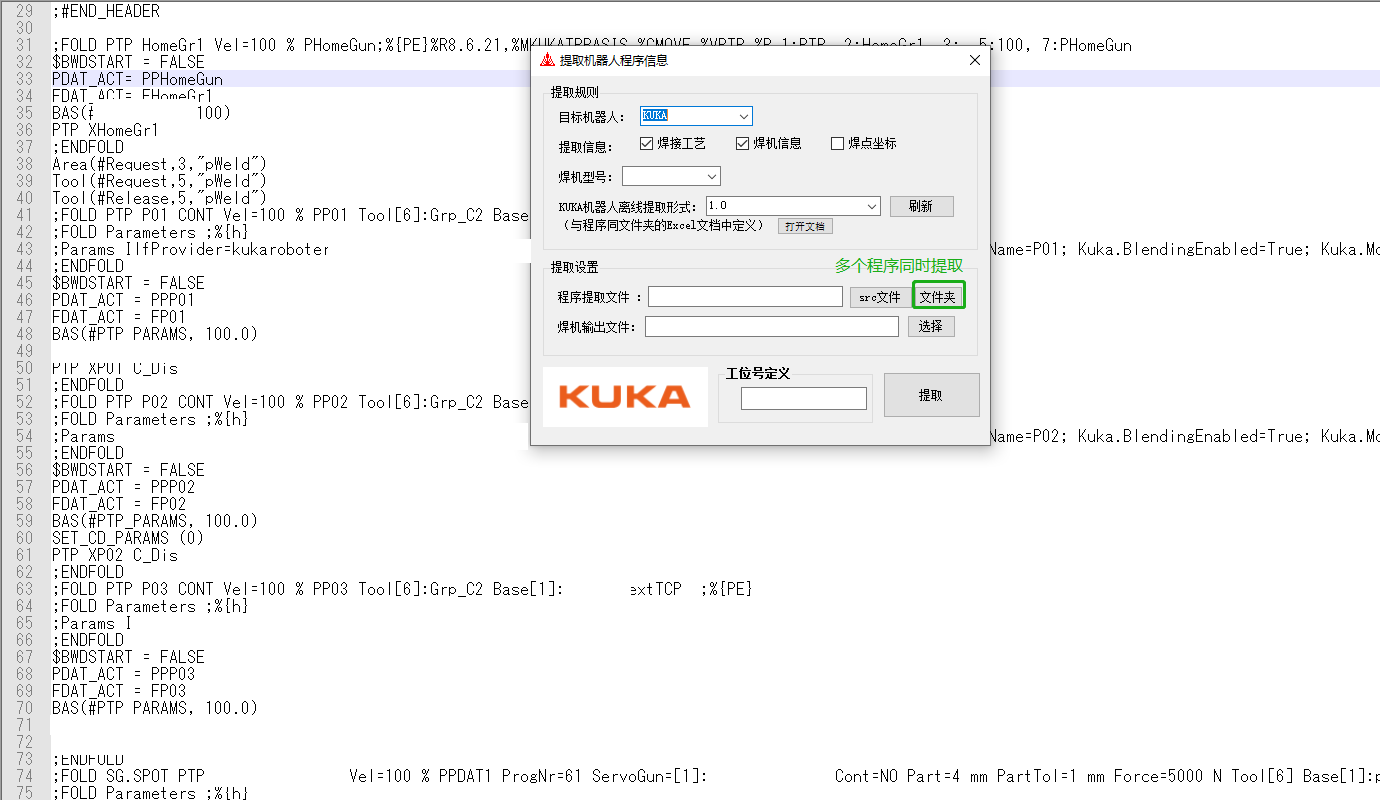Click the 焊机输出文件 text field
The image size is (1380, 800).
770,326
